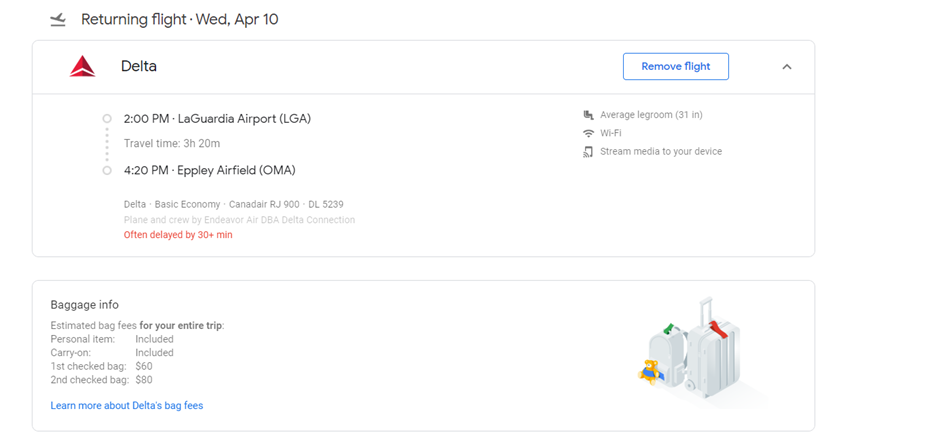Collapse the Delta flight details chevron
Viewport: 936px width, 447px height.
pos(786,67)
